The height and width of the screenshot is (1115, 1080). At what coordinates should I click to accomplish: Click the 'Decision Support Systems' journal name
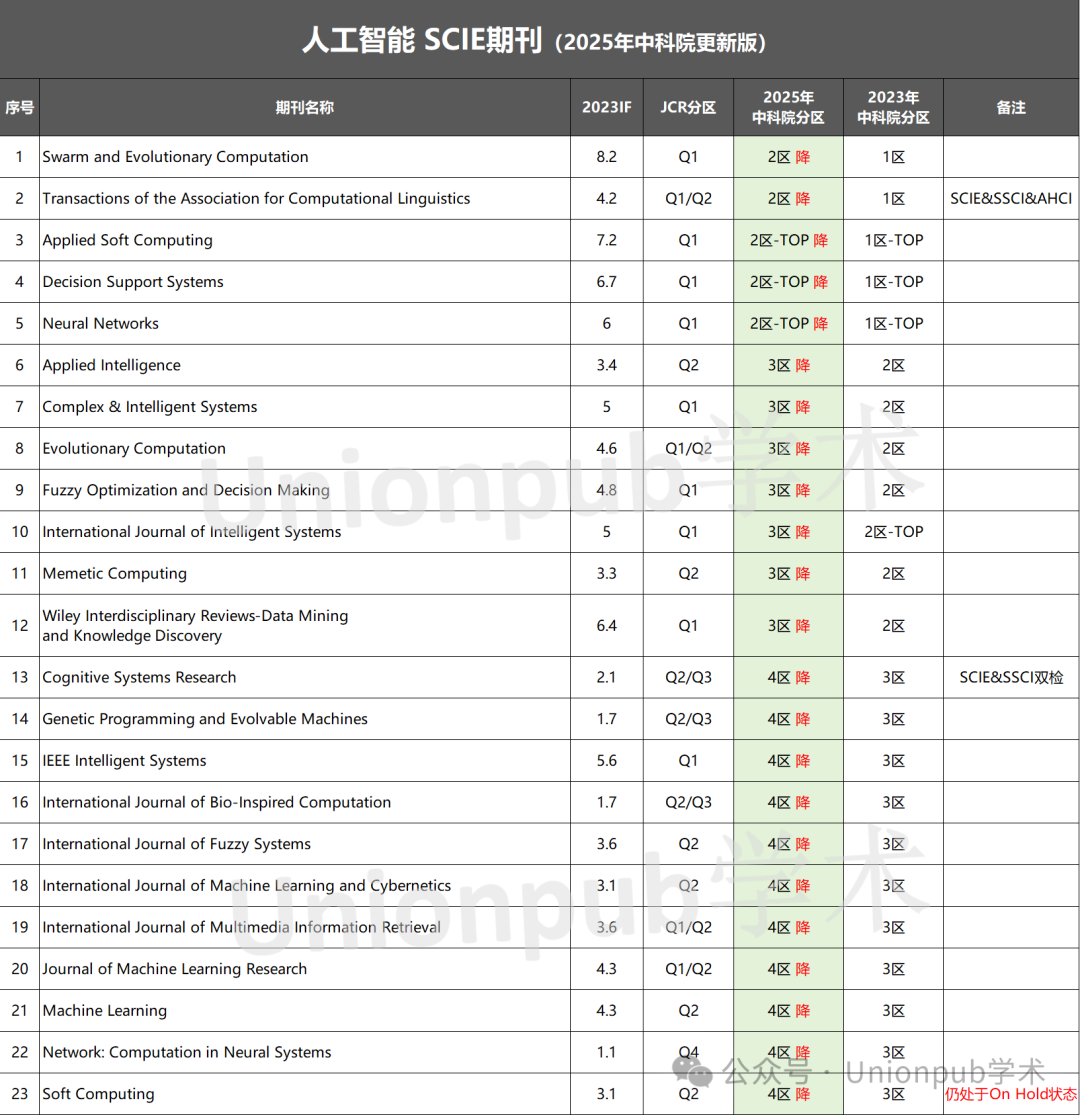(133, 282)
